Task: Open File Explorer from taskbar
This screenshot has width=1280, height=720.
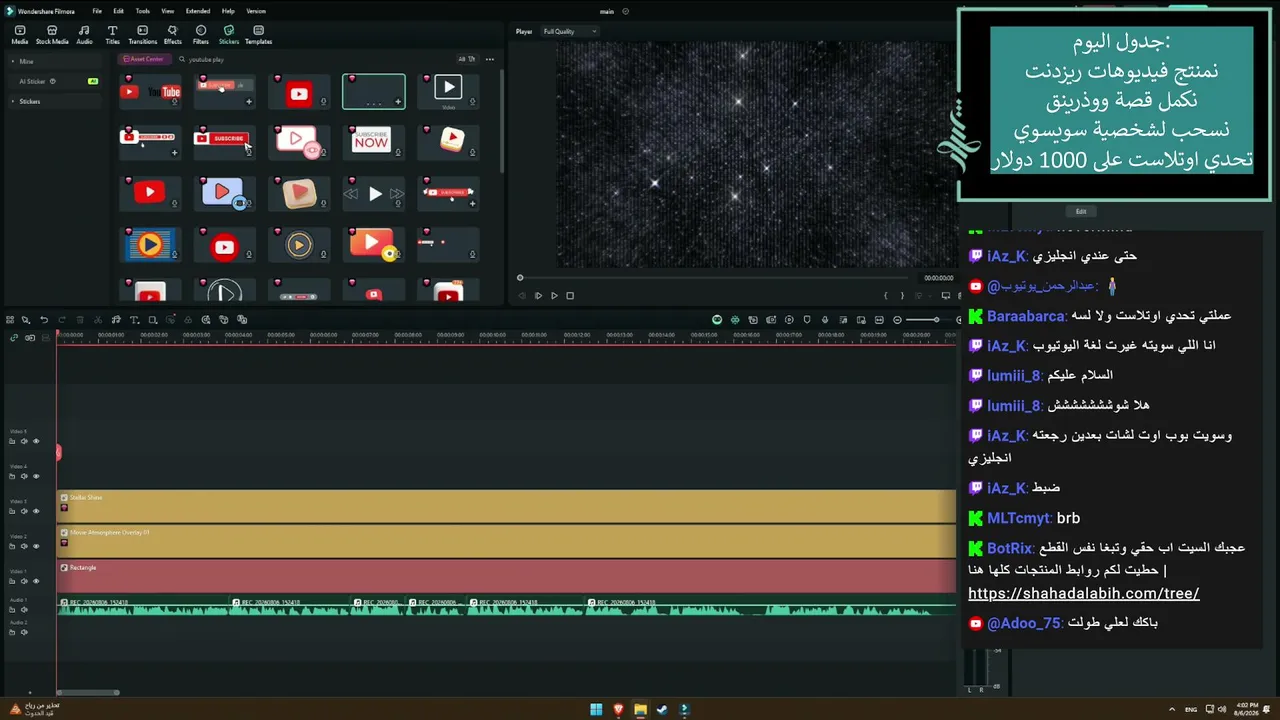Action: pos(640,710)
